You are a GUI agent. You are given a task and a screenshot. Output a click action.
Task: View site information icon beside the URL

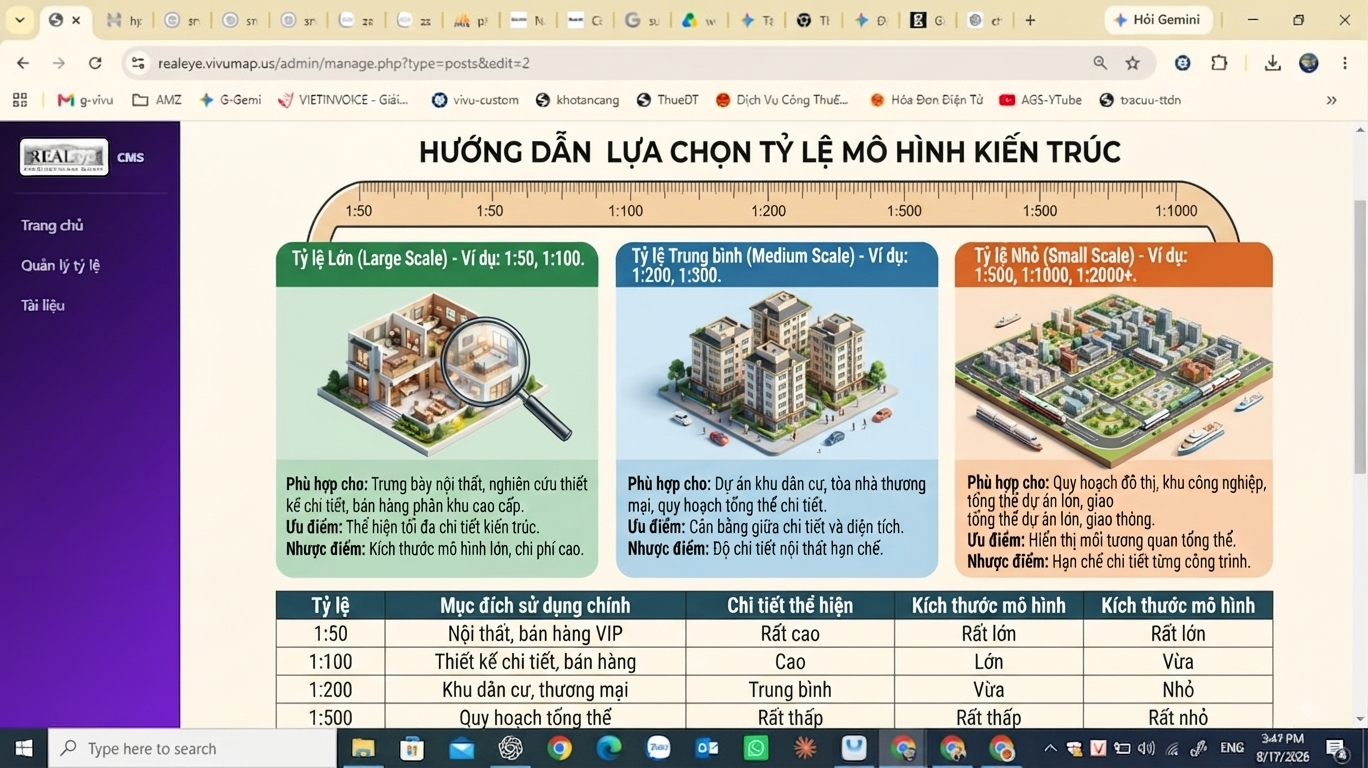pyautogui.click(x=138, y=63)
